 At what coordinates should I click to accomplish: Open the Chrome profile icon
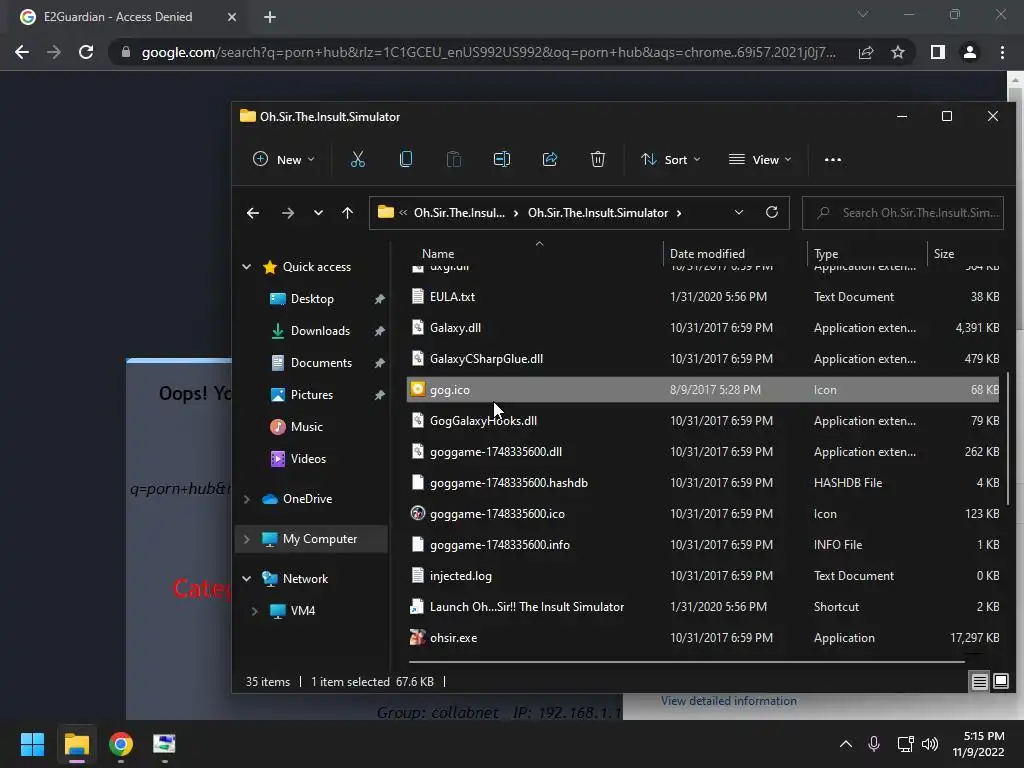970,52
